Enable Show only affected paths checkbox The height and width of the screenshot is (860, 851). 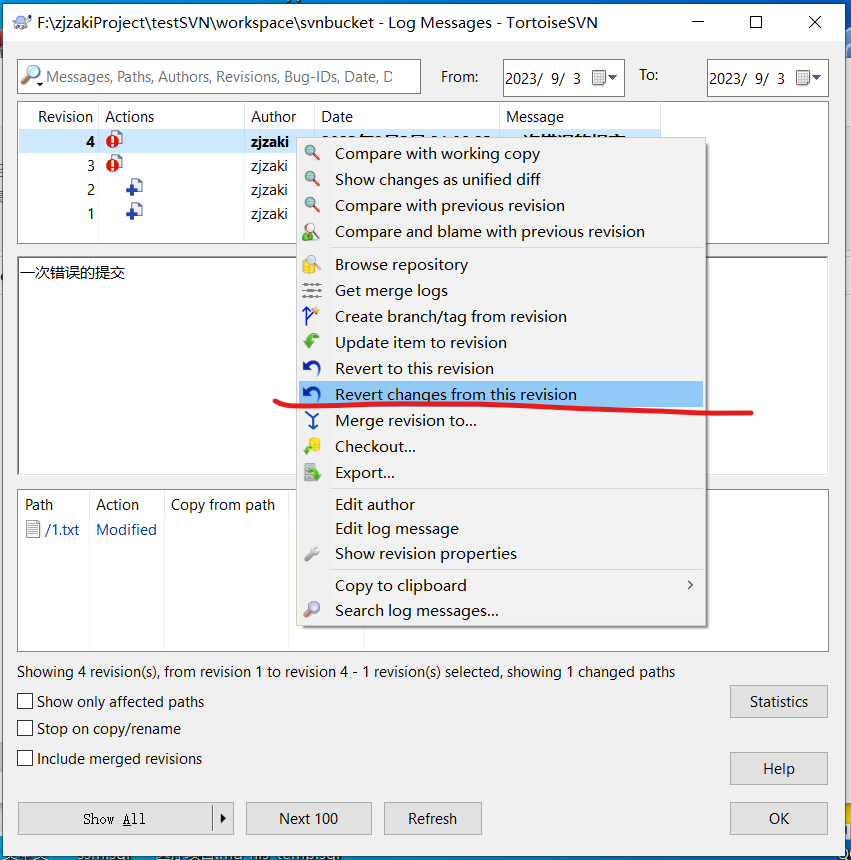click(x=25, y=701)
